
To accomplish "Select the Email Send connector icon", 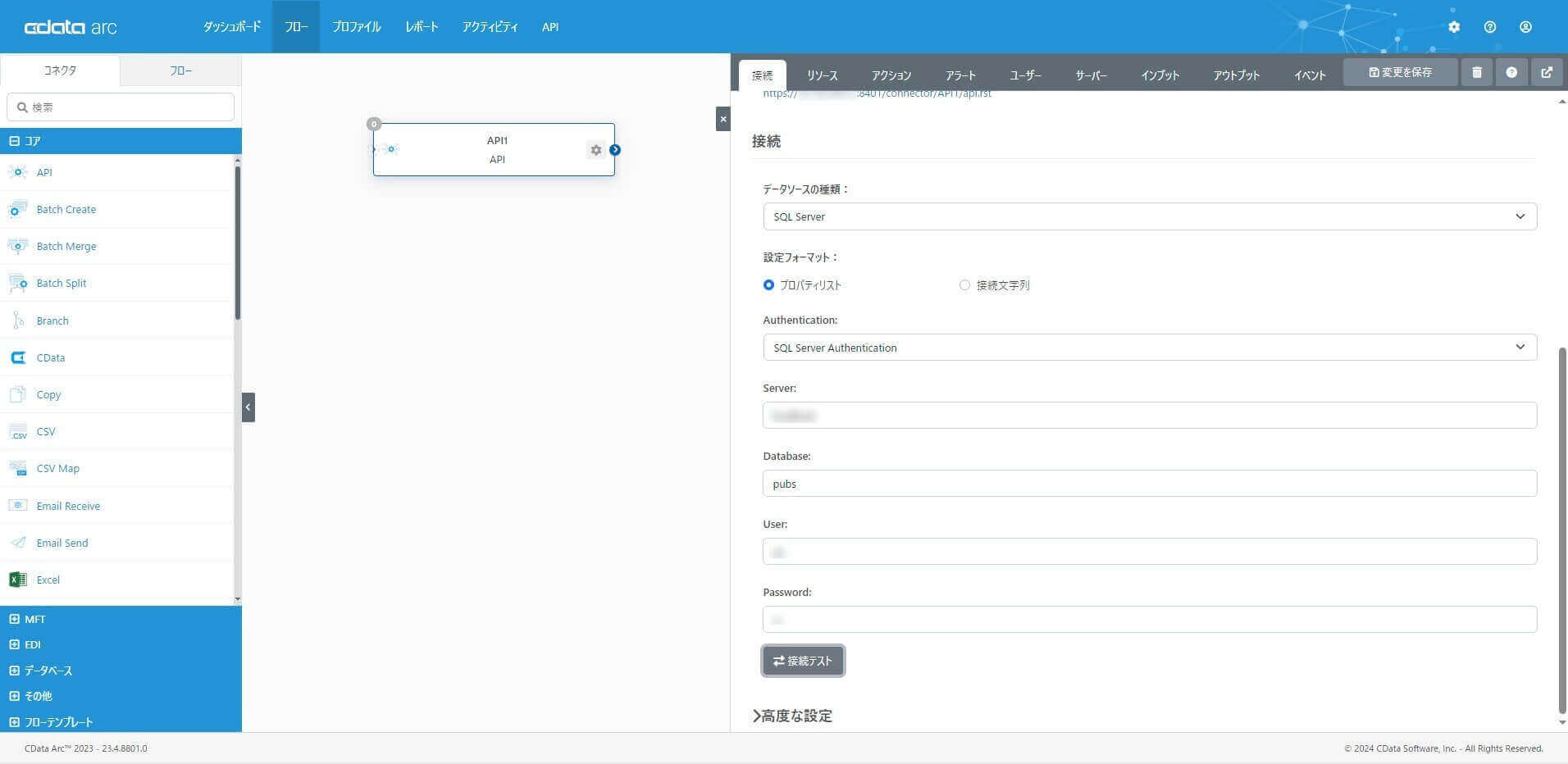I will (18, 543).
